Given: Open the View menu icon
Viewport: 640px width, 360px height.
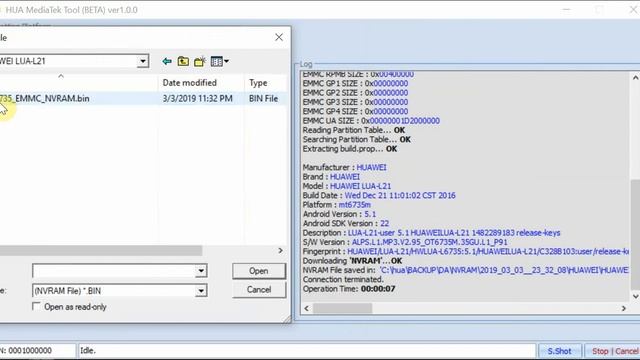Looking at the screenshot, I should point(220,62).
